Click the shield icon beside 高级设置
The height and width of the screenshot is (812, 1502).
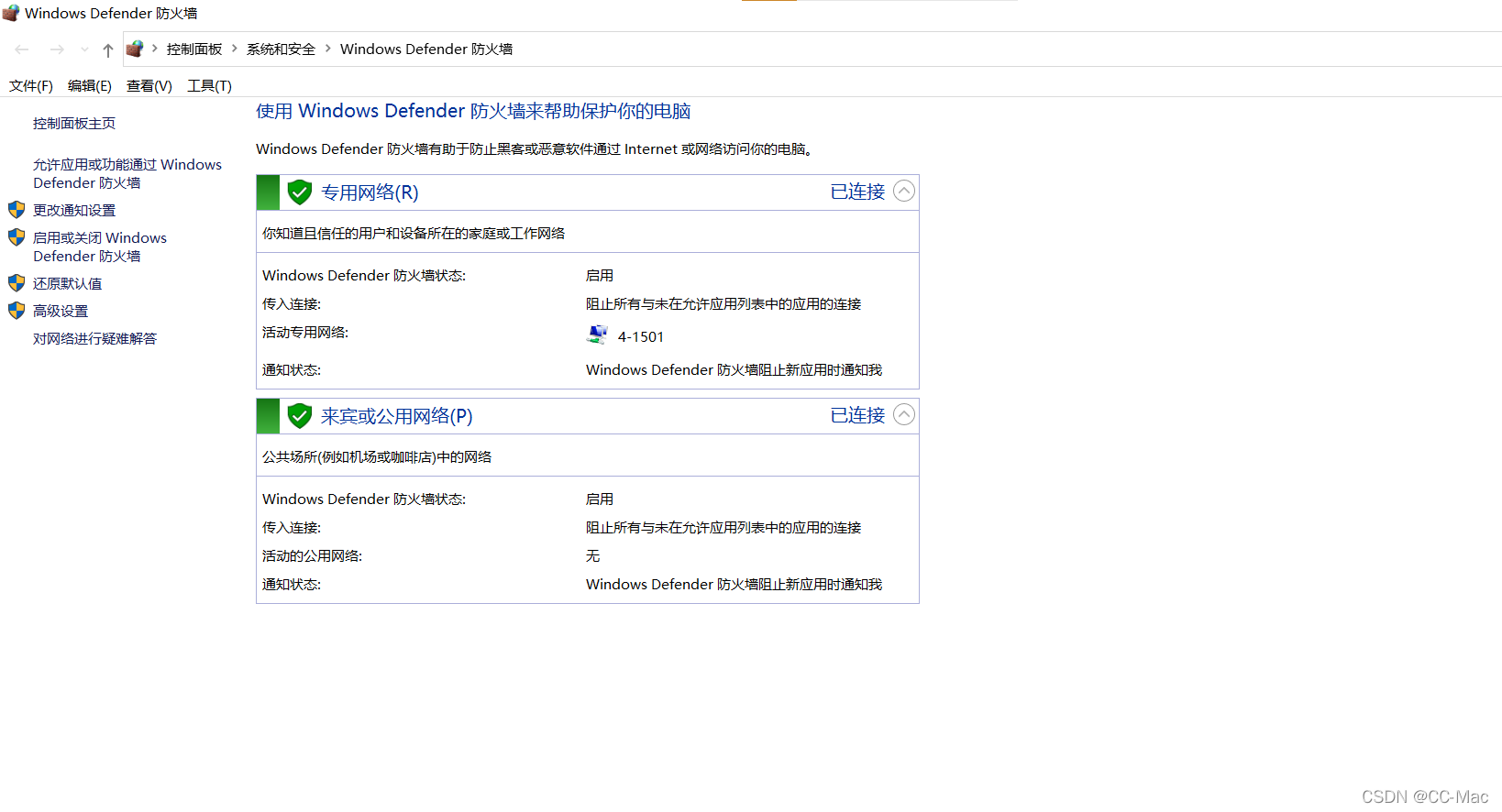pos(17,311)
